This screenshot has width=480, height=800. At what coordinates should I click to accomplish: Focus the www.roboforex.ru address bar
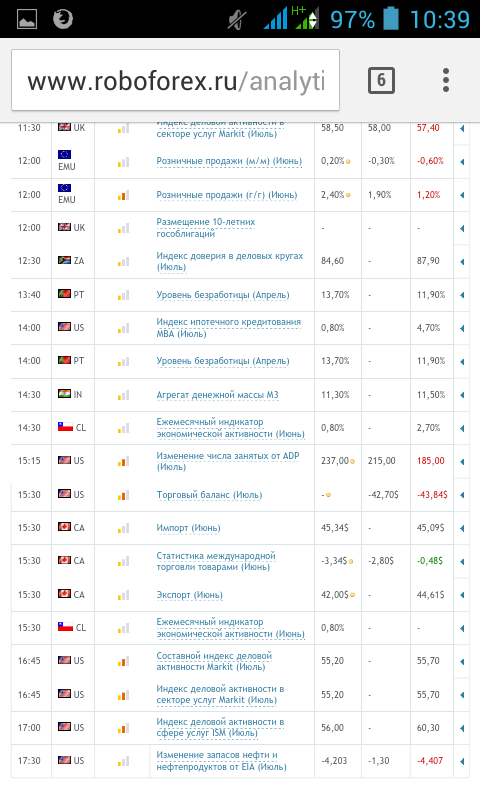175,80
